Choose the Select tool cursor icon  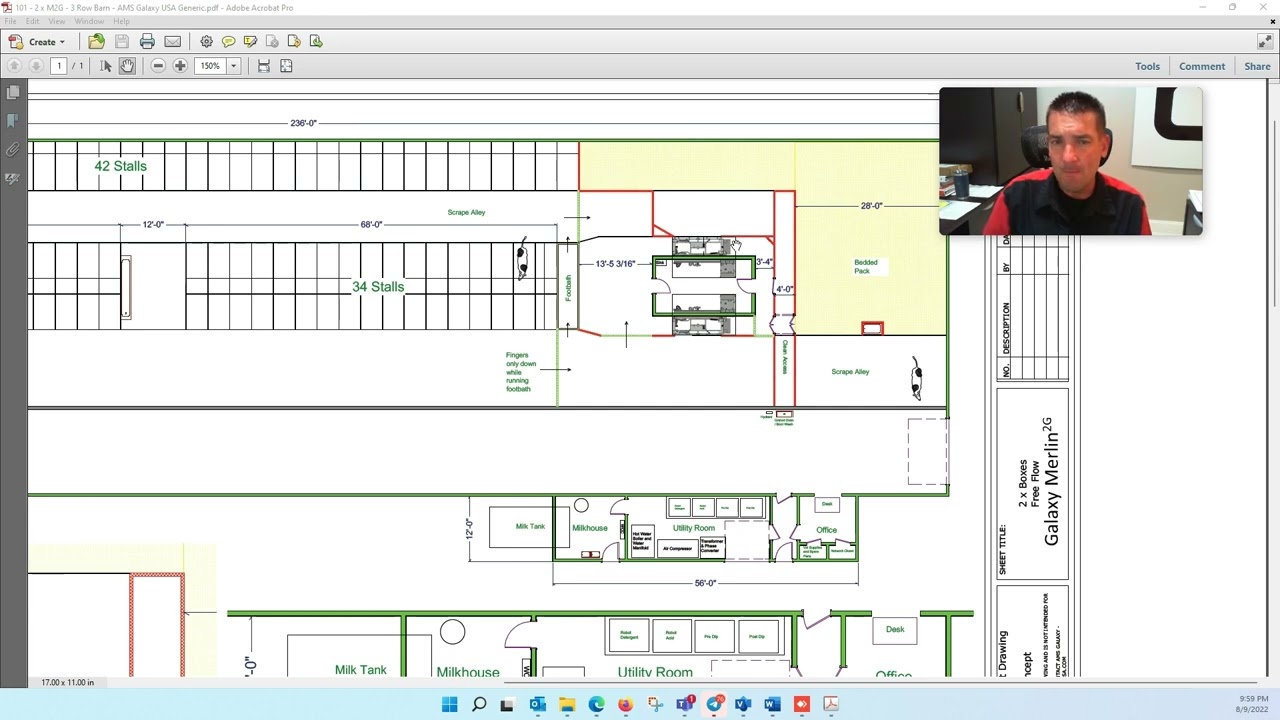click(106, 66)
